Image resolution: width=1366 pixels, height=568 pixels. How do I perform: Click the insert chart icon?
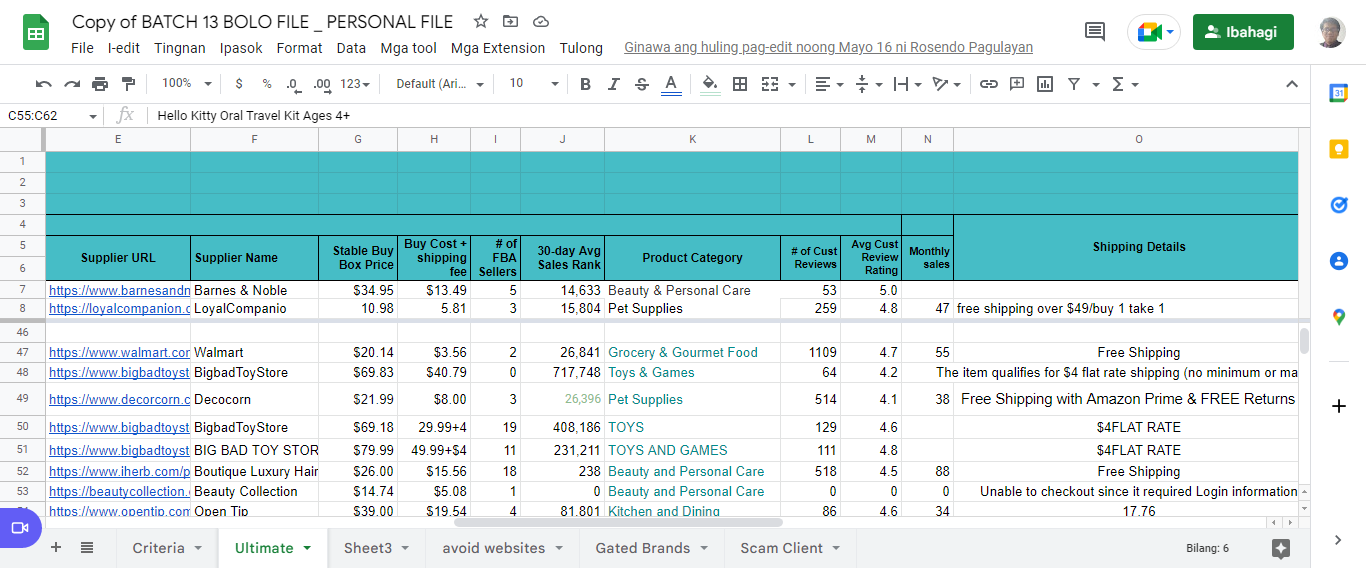tap(1045, 84)
